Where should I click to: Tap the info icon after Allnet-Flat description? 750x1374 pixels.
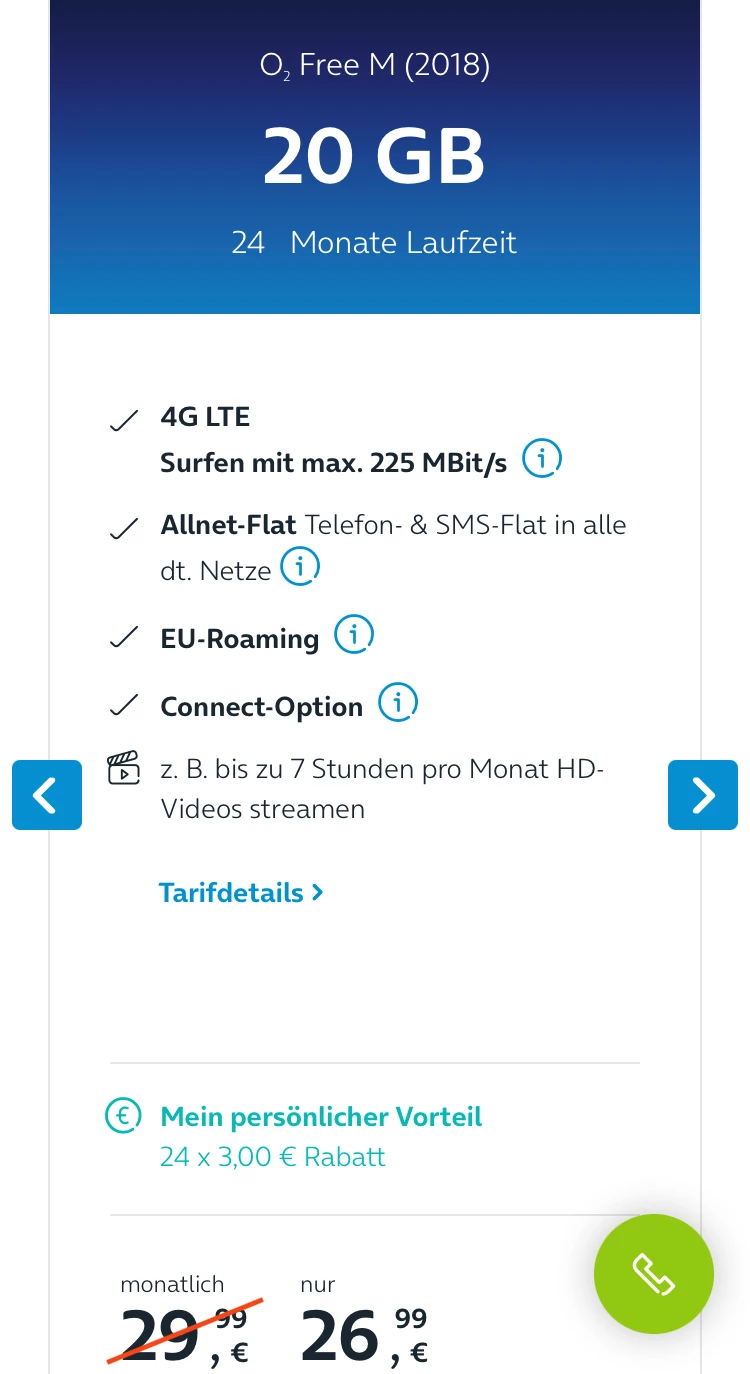click(299, 567)
